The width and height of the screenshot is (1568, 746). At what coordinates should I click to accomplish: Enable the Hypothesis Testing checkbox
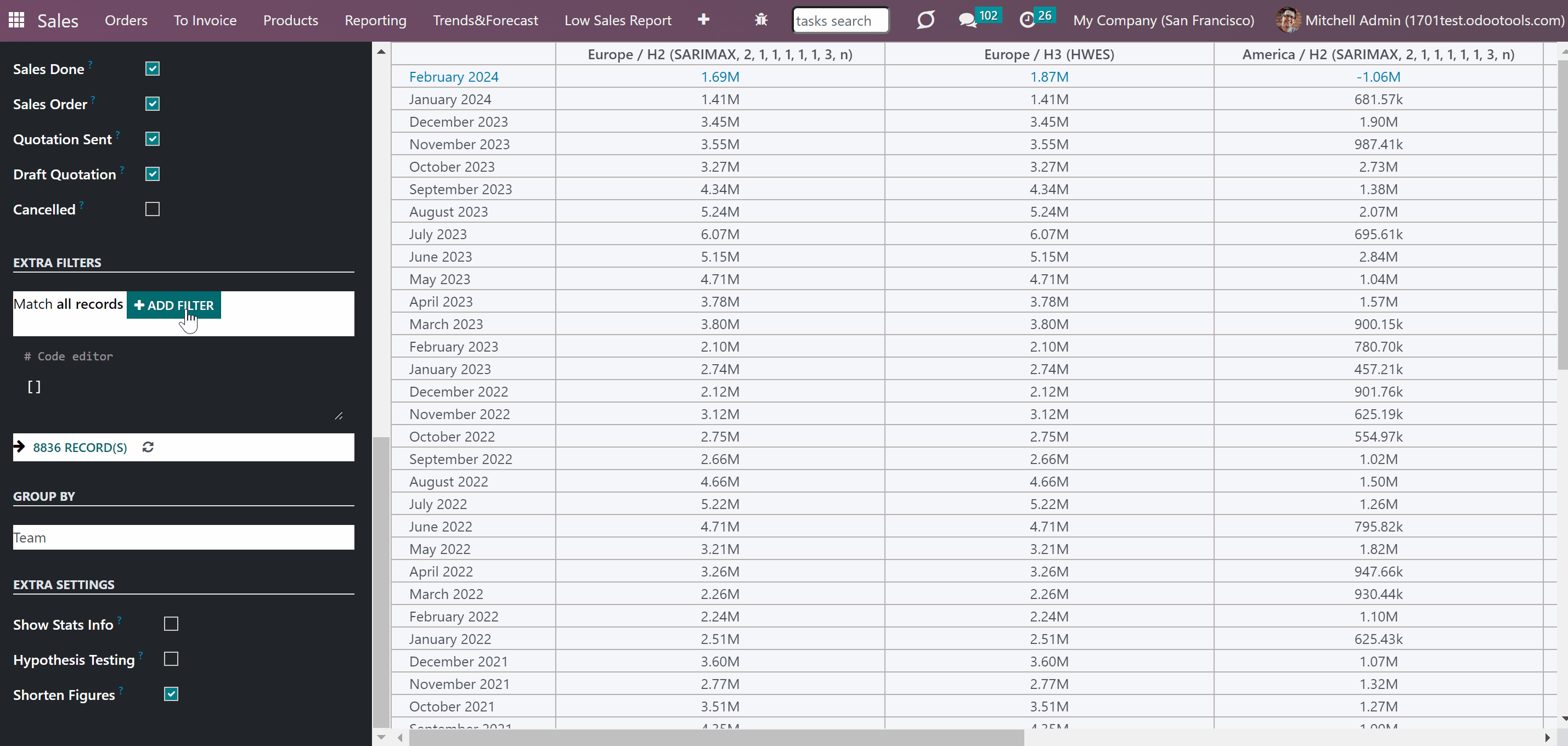tap(171, 659)
